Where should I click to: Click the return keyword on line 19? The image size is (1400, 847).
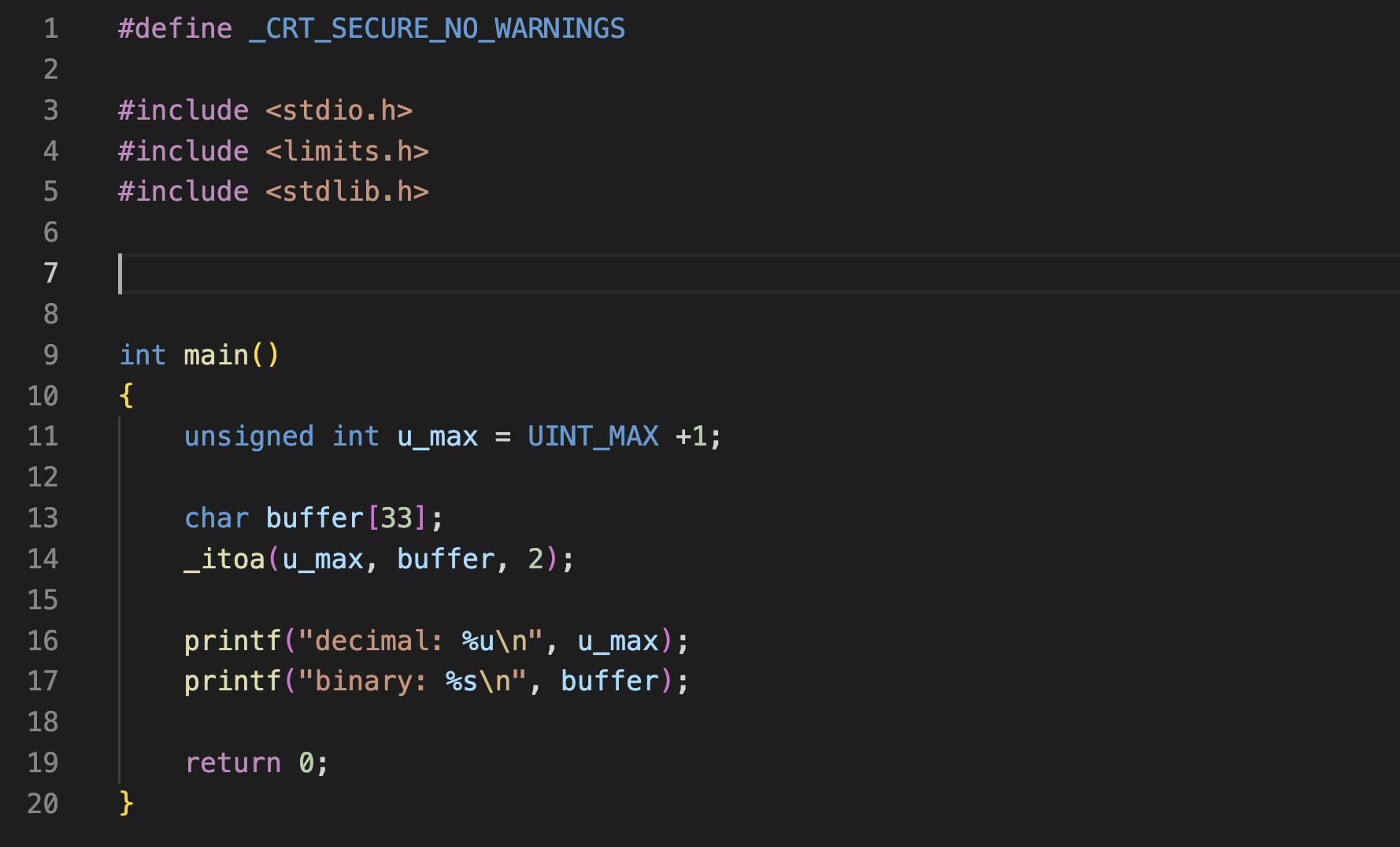(233, 763)
